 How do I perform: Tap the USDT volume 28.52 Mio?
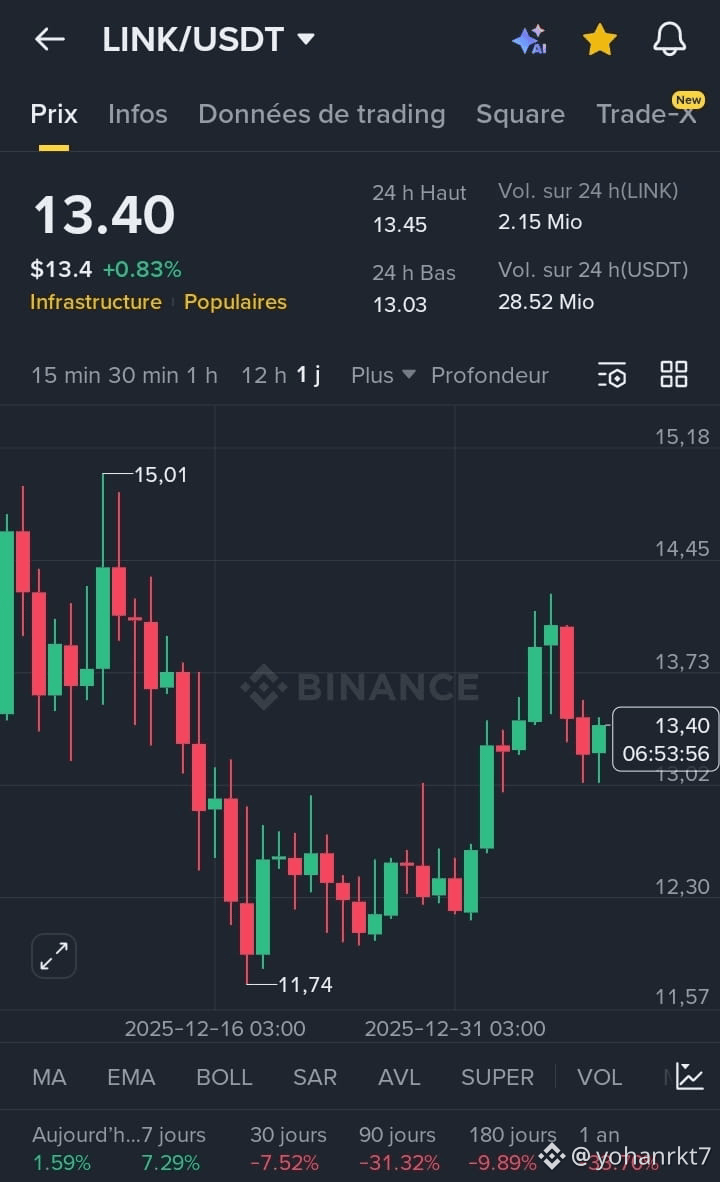tap(546, 302)
